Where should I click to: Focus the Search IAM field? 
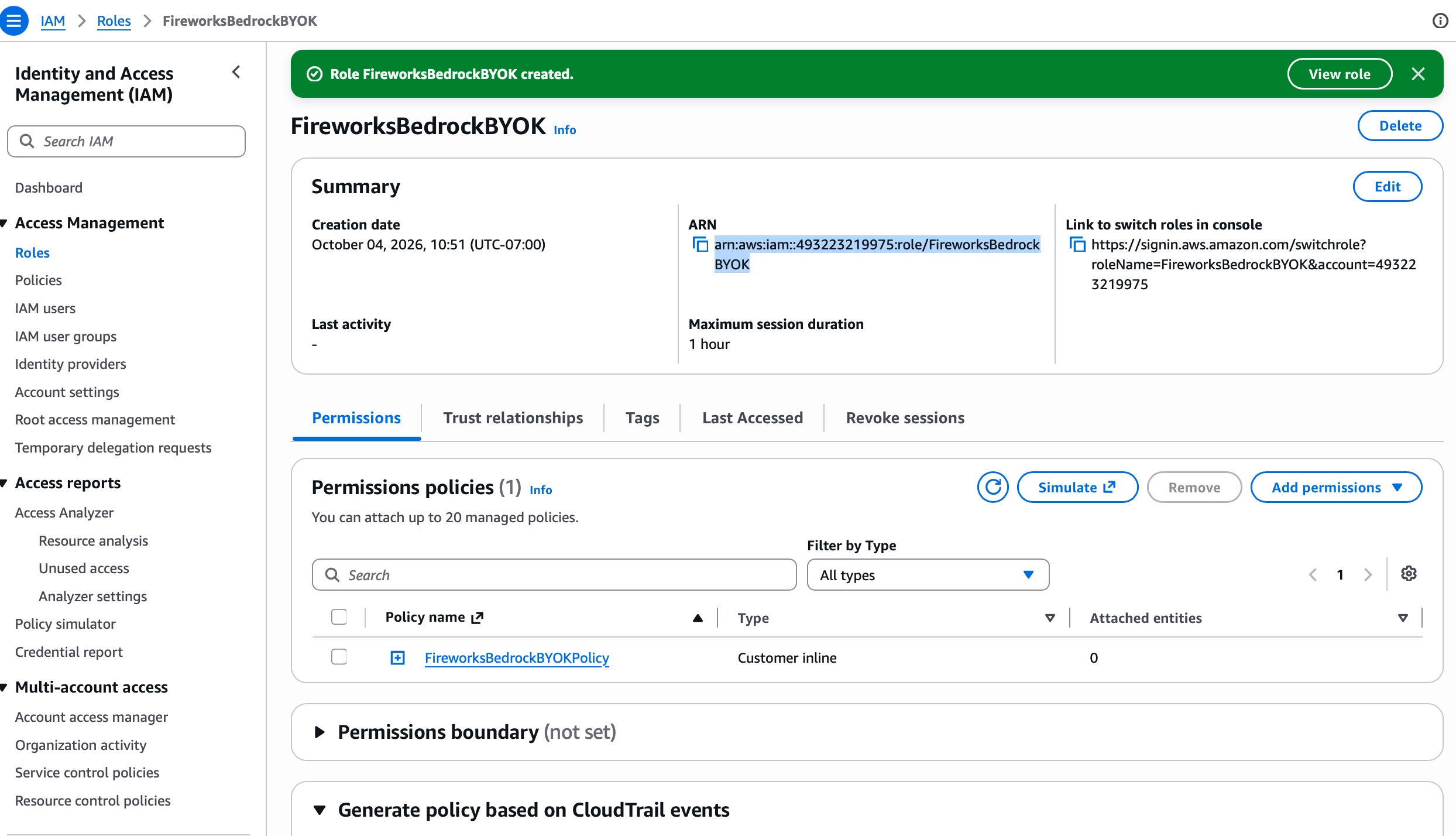point(126,141)
